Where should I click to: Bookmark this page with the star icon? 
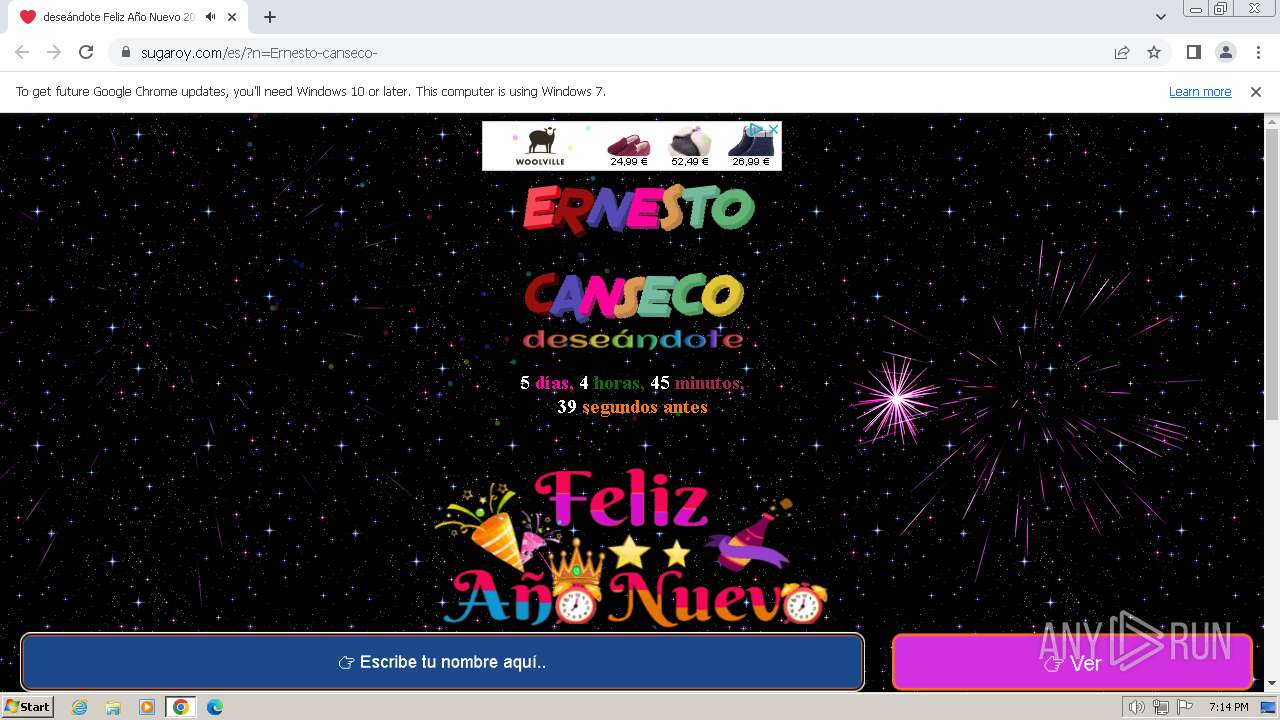[x=1154, y=53]
